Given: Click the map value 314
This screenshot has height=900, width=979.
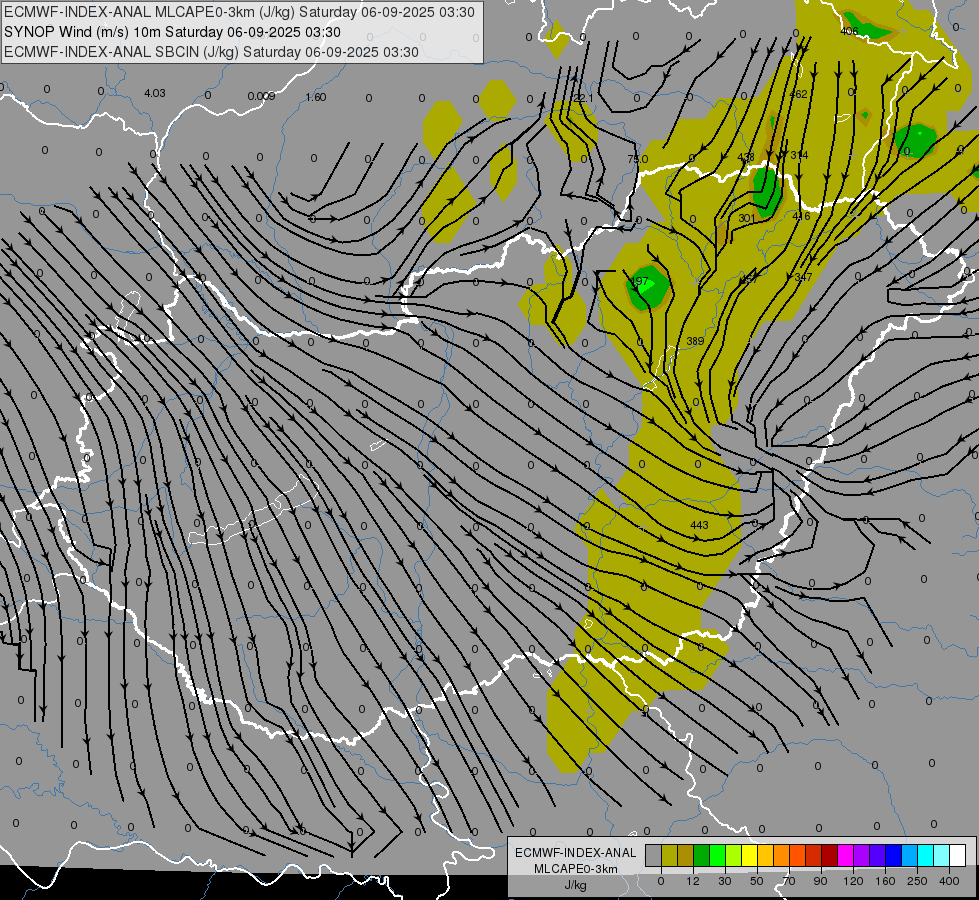Looking at the screenshot, I should pyautogui.click(x=799, y=155).
